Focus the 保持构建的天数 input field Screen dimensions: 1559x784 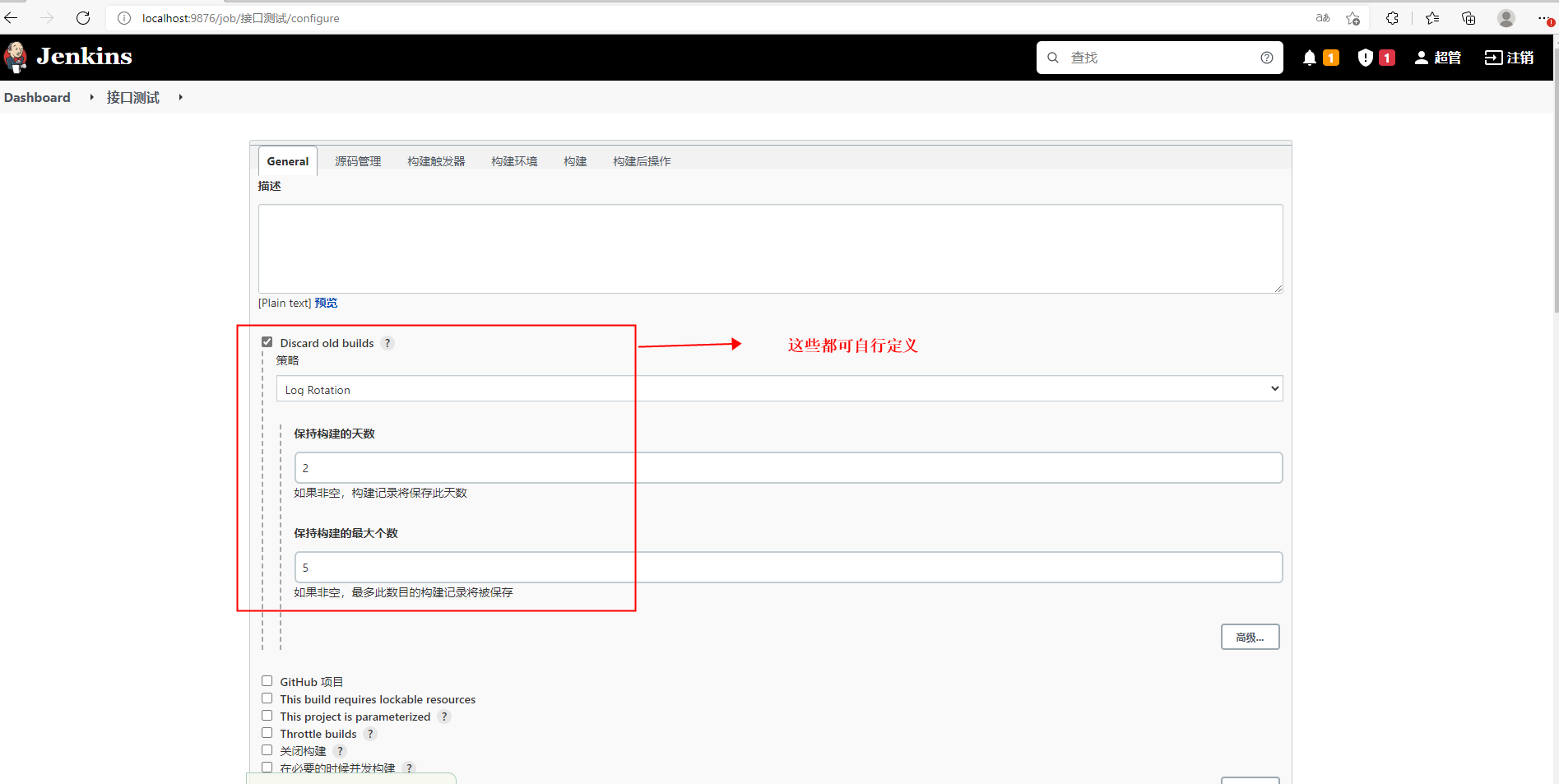[788, 467]
